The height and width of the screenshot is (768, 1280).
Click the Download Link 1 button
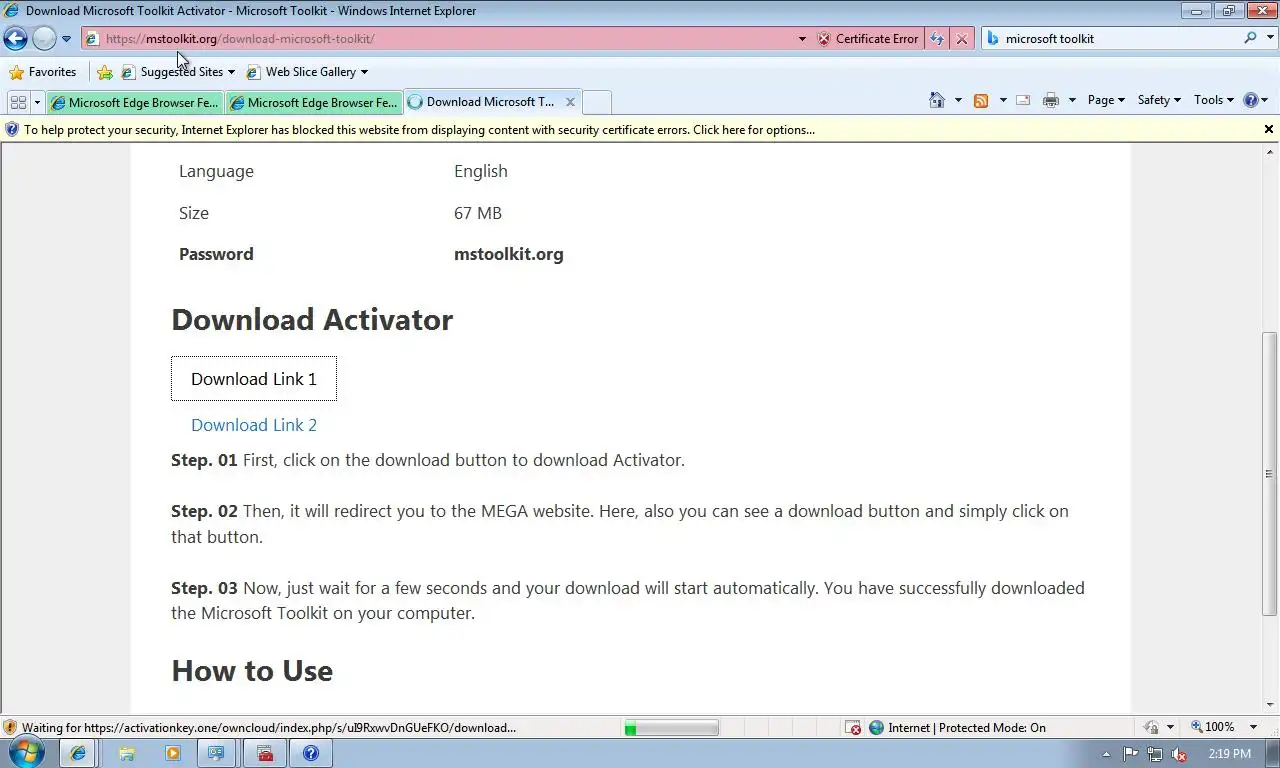coord(254,379)
